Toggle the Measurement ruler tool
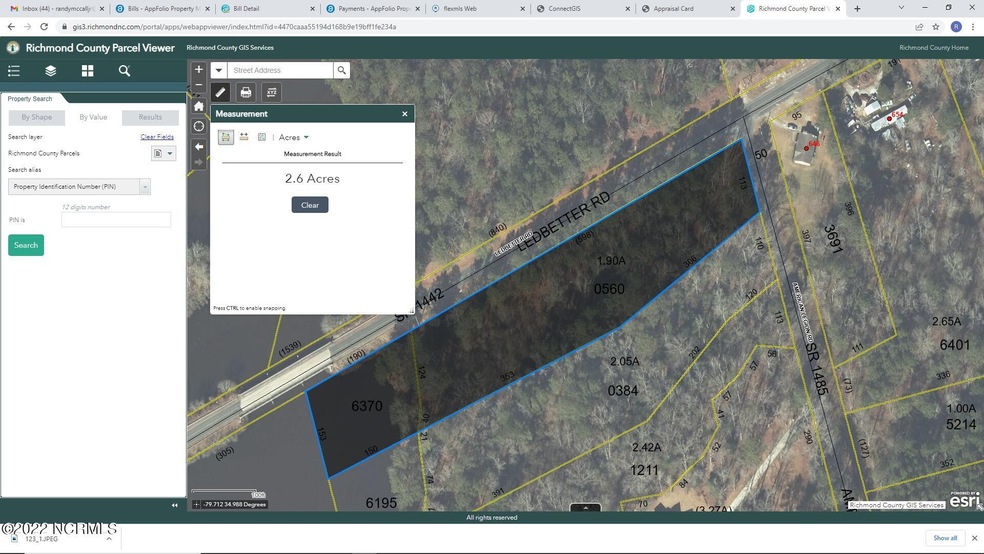The image size is (984, 554). click(220, 92)
